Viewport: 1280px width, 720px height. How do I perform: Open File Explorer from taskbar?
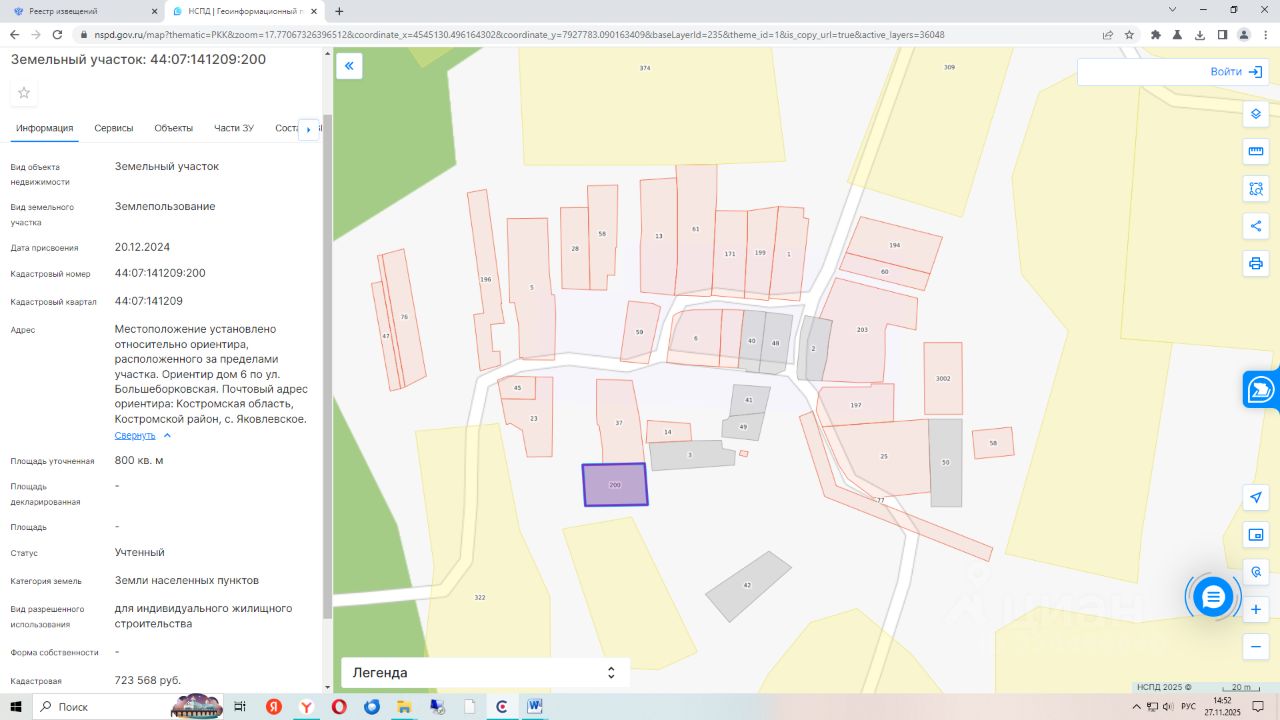[404, 707]
